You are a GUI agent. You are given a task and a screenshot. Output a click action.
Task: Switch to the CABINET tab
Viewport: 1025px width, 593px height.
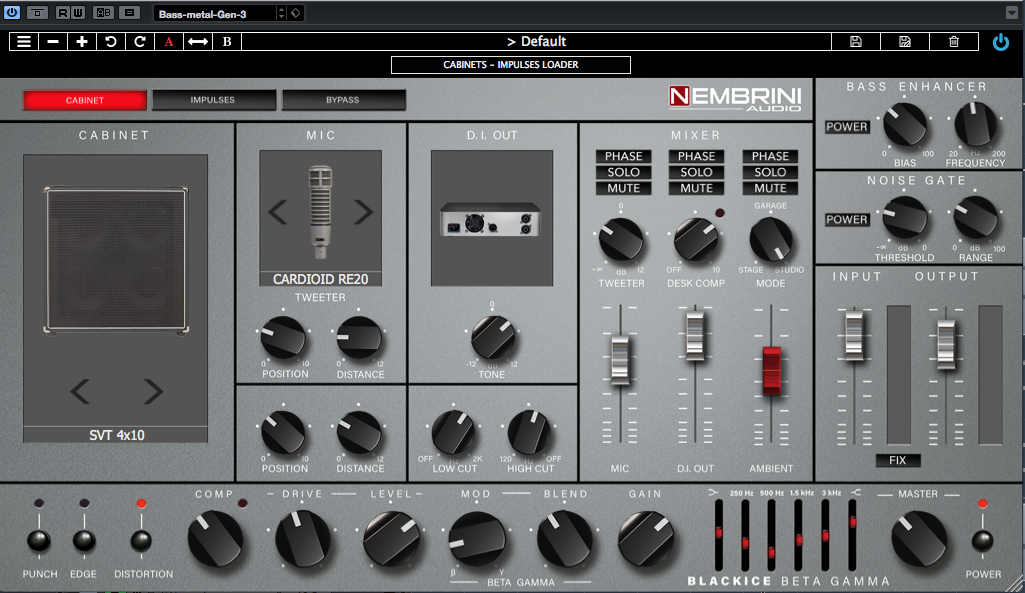(84, 100)
